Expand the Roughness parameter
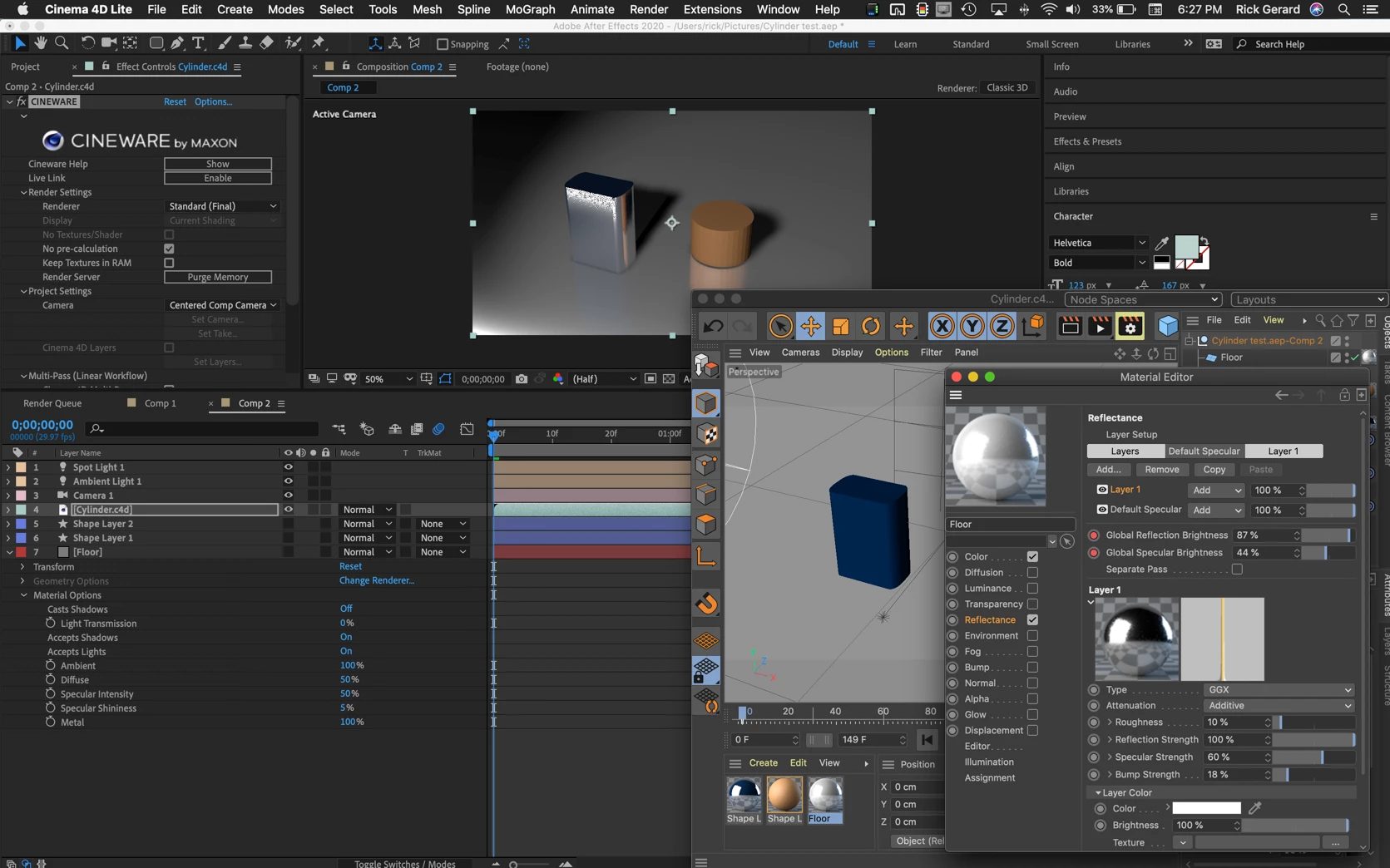Screen dimensions: 1390x868 pyautogui.click(x=1110, y=723)
